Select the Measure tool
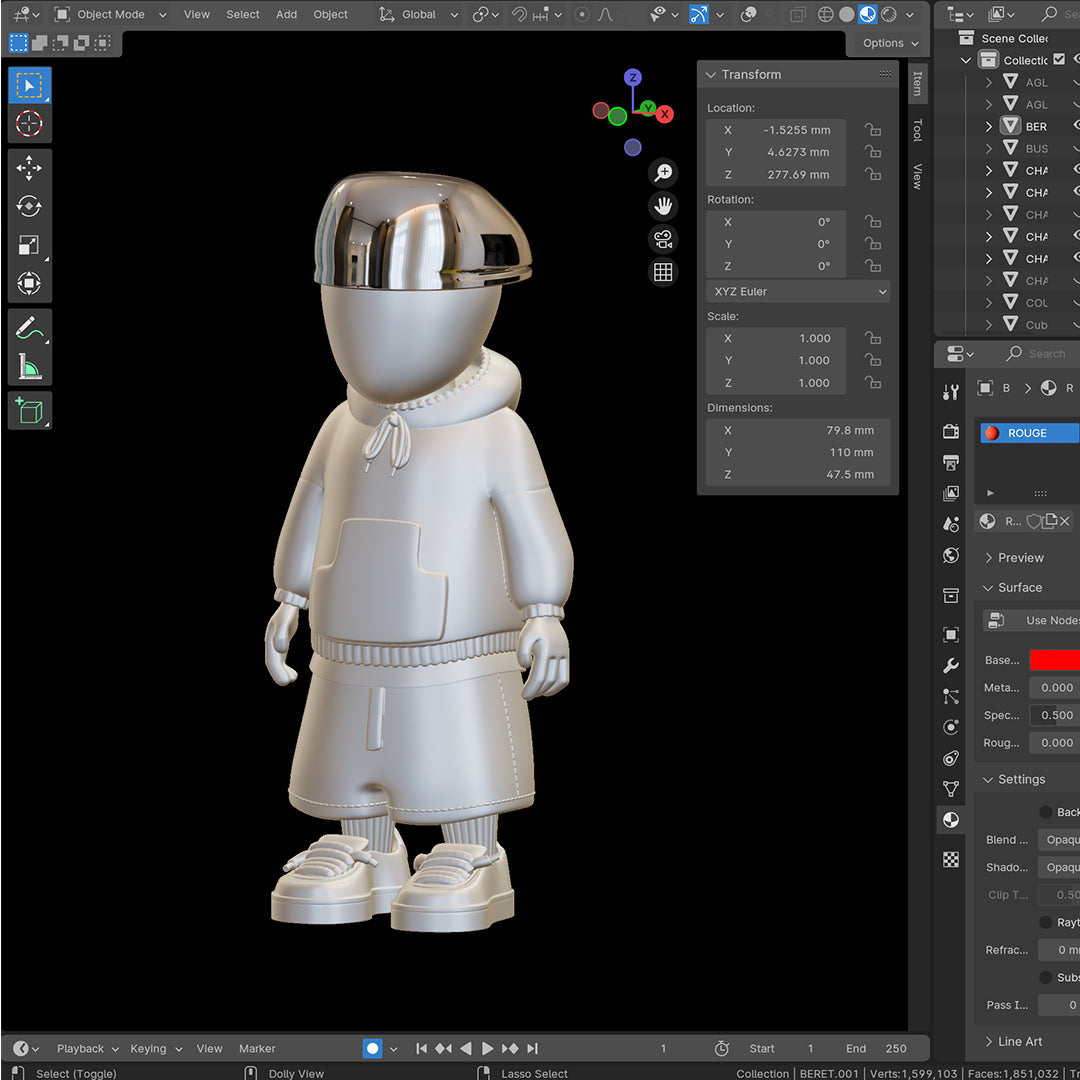 [x=29, y=366]
